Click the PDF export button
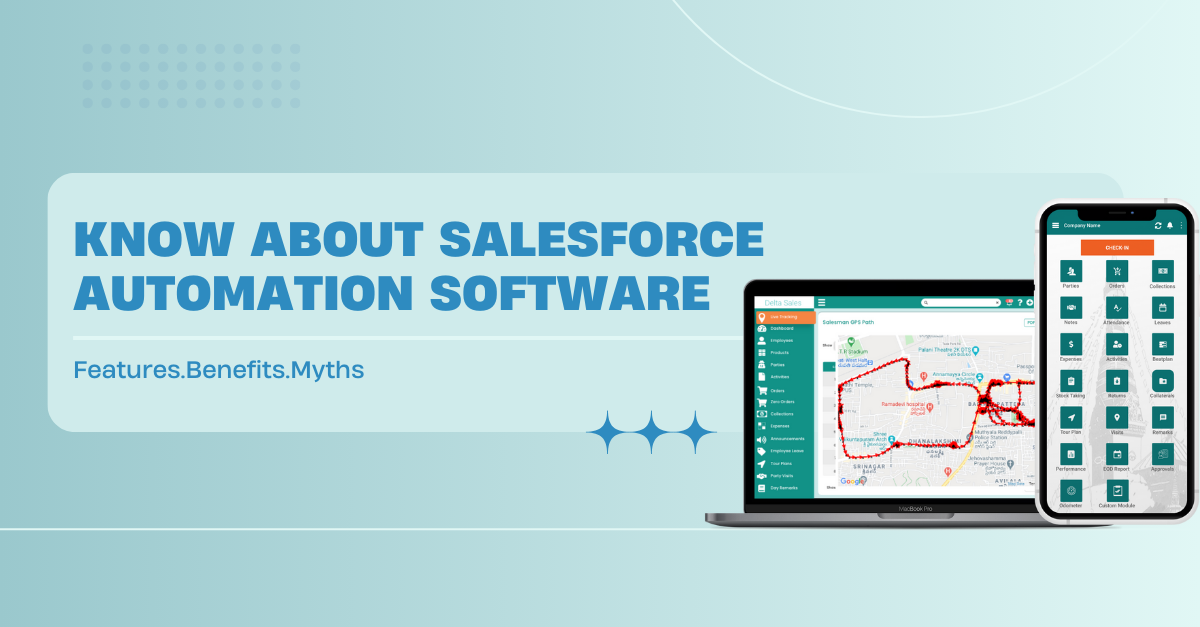 [x=1029, y=323]
